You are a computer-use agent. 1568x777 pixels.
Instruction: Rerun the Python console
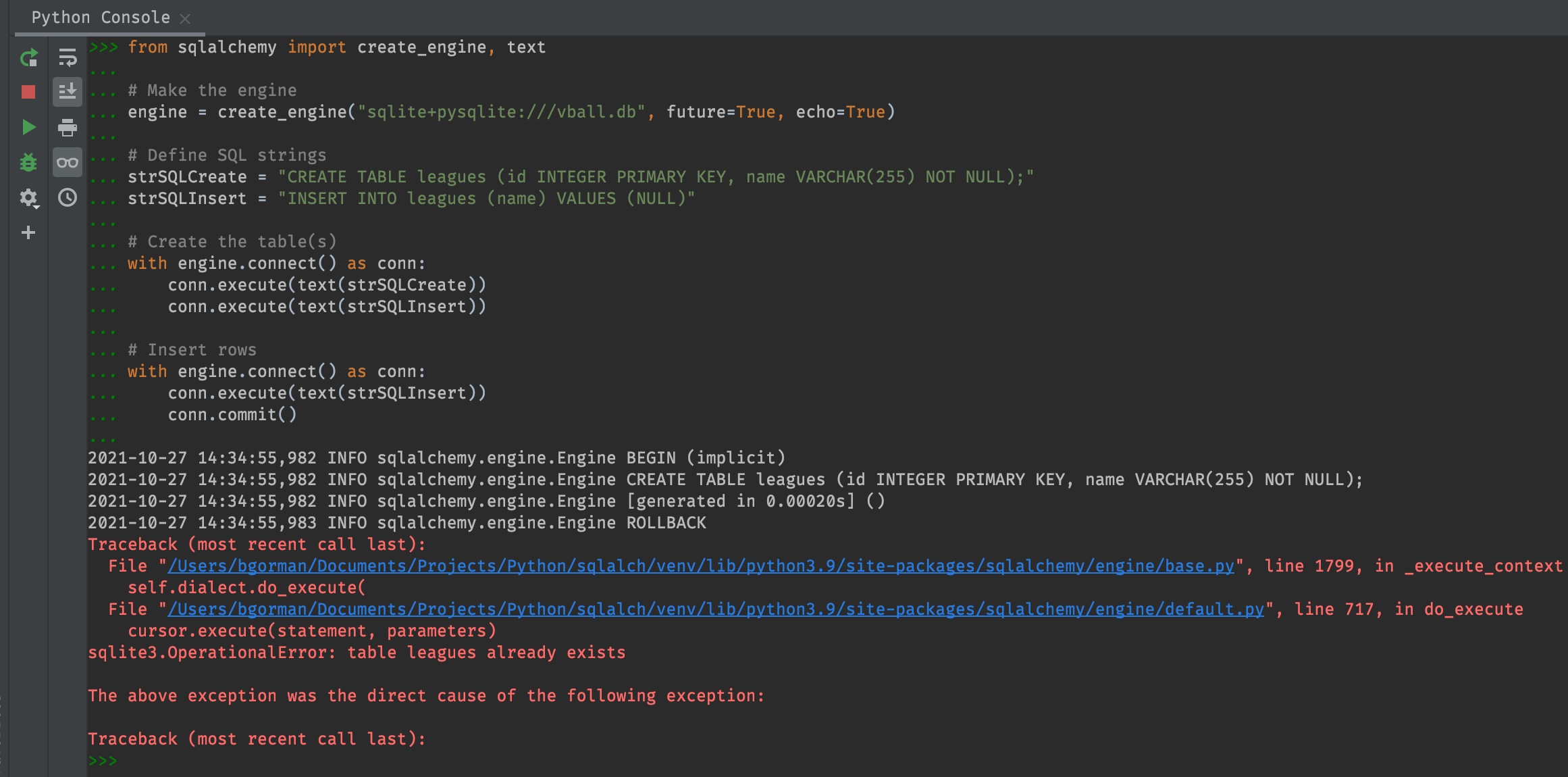[28, 58]
